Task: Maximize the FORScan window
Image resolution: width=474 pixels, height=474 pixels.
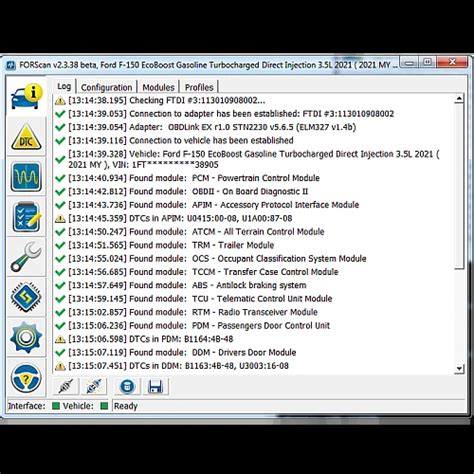Action: pyautogui.click(x=428, y=62)
